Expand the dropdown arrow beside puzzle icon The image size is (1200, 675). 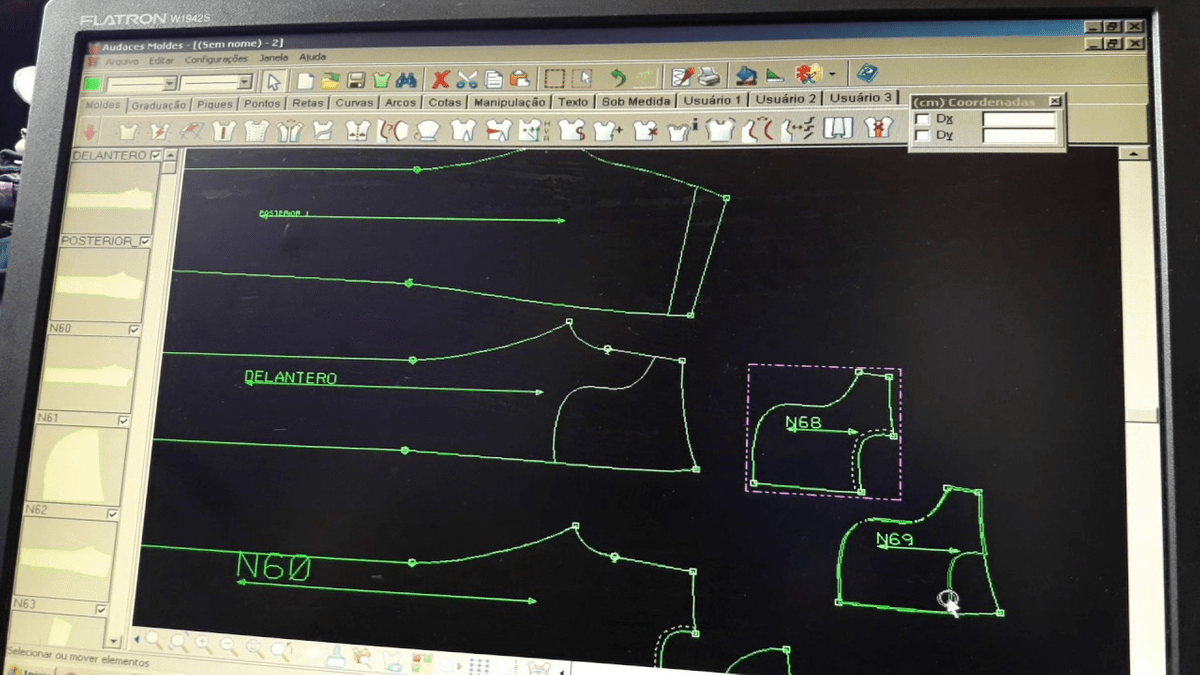pos(832,74)
